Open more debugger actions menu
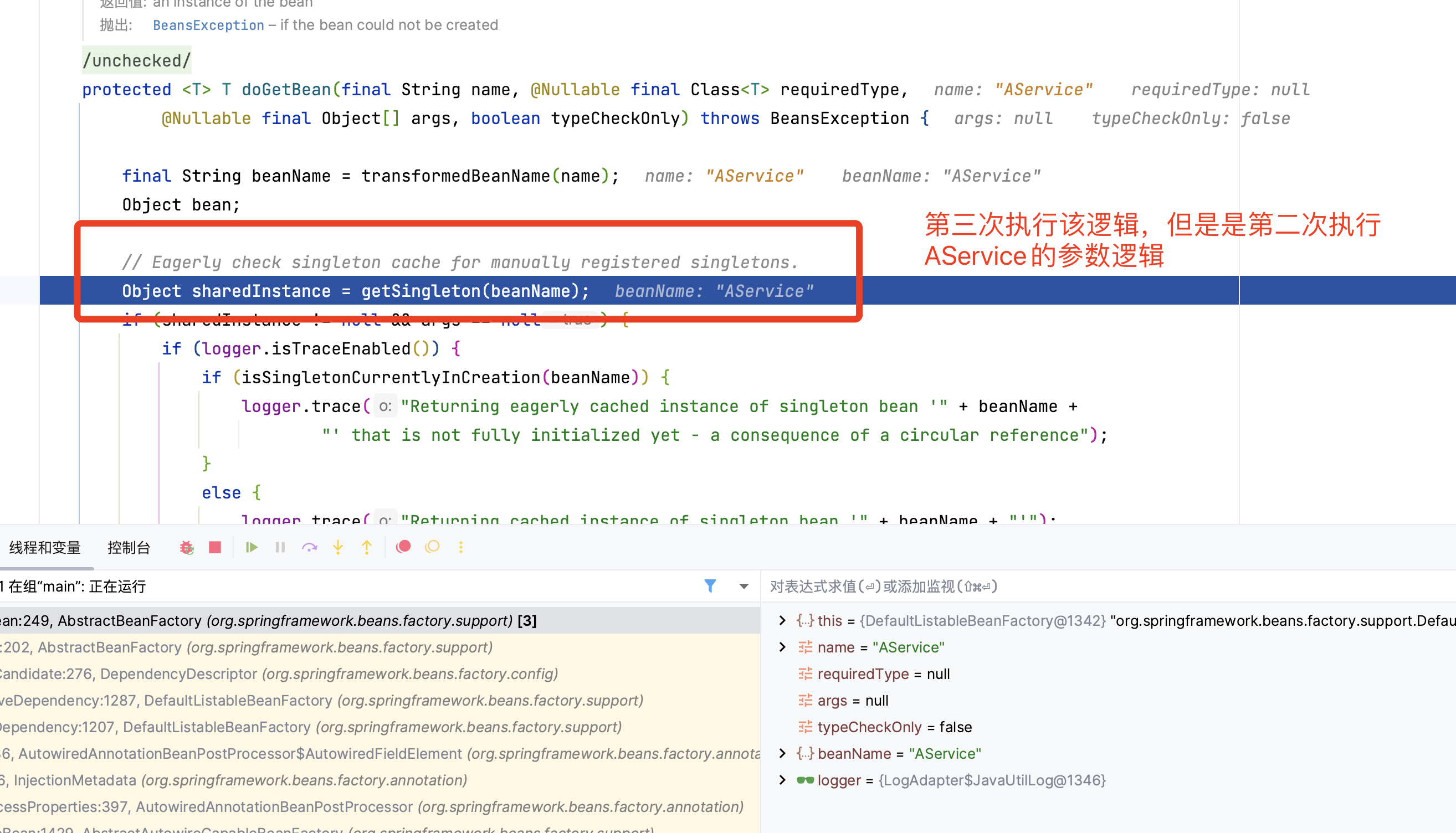Viewport: 1456px width, 833px height. coord(461,548)
